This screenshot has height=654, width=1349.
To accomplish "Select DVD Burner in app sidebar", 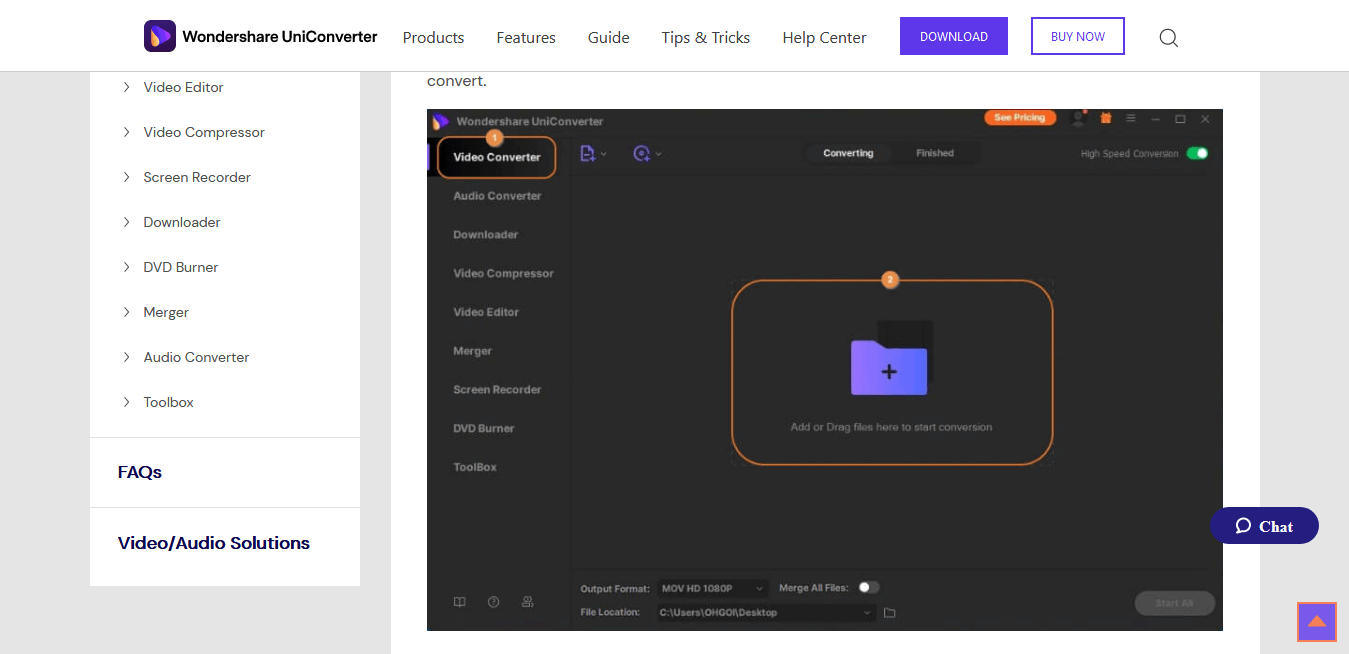I will click(x=483, y=428).
